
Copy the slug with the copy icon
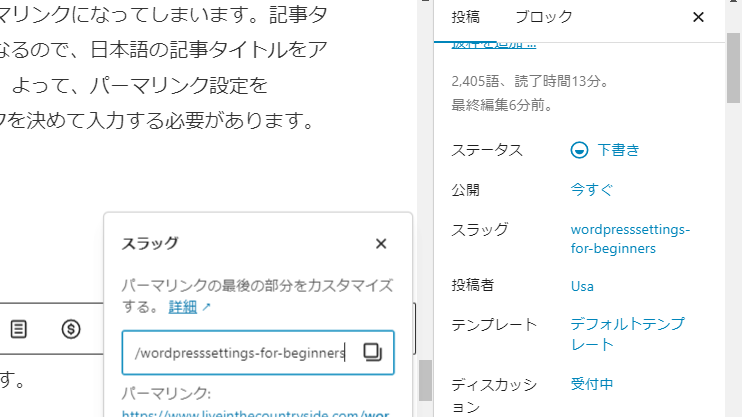coord(372,352)
